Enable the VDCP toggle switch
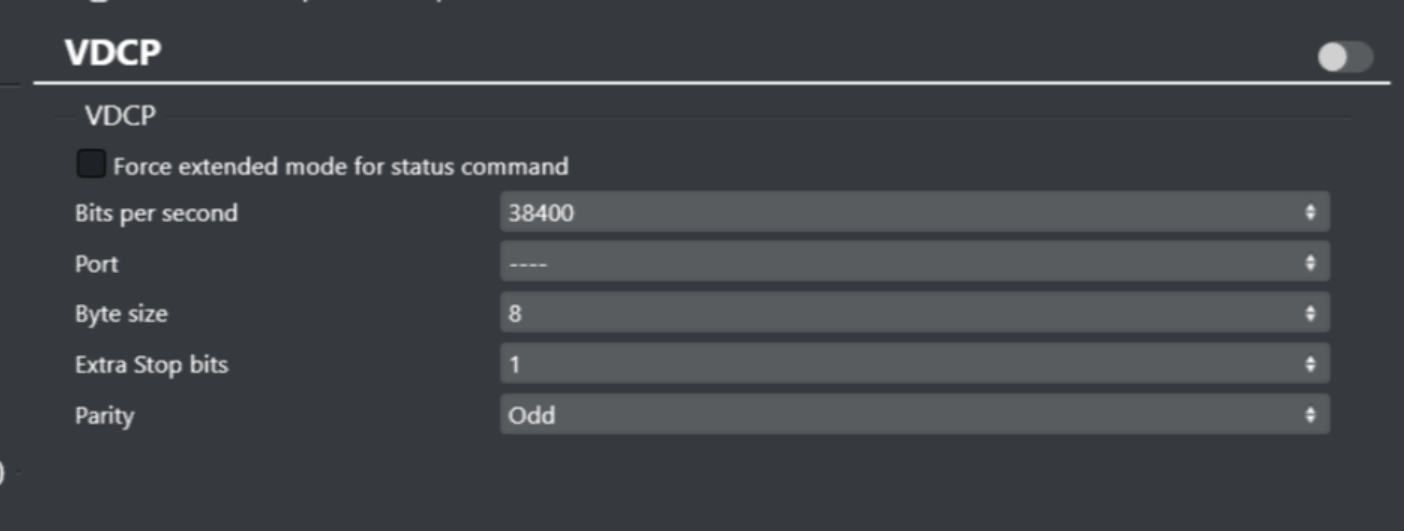Image resolution: width=1404 pixels, height=531 pixels. [1345, 58]
